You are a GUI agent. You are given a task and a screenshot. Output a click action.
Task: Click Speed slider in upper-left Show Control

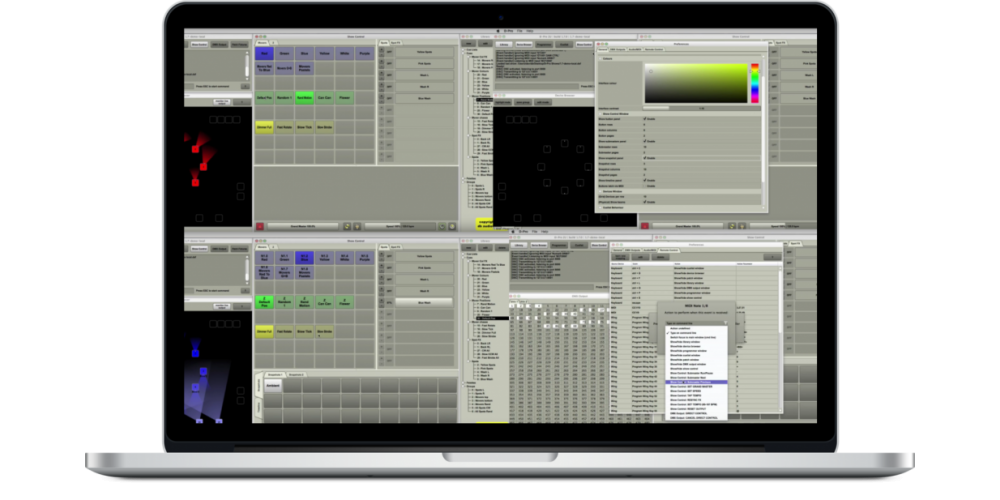point(399,226)
